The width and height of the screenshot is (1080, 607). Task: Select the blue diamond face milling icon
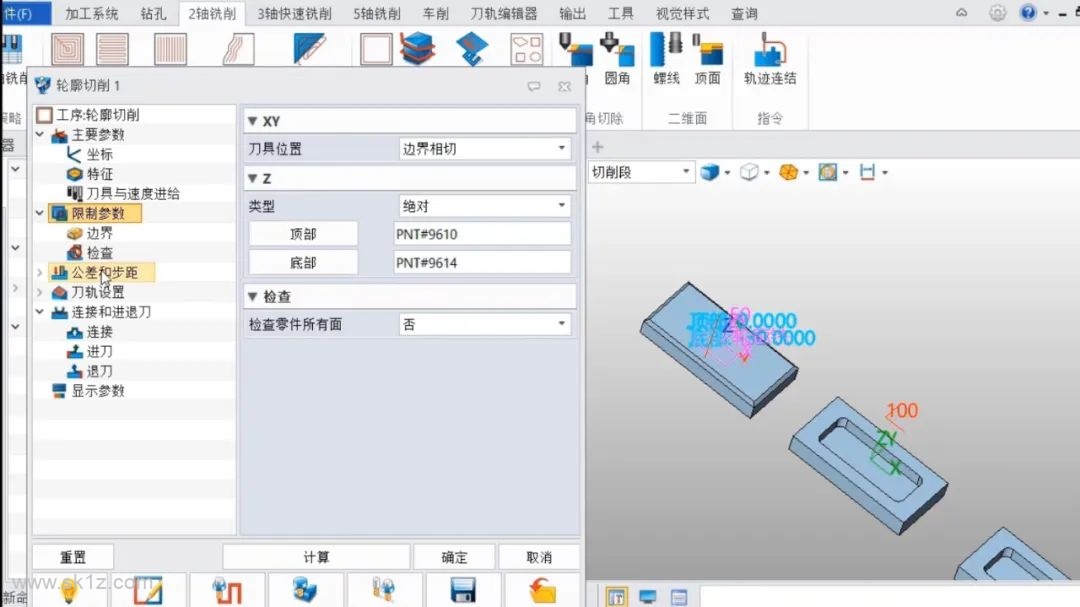tap(472, 50)
